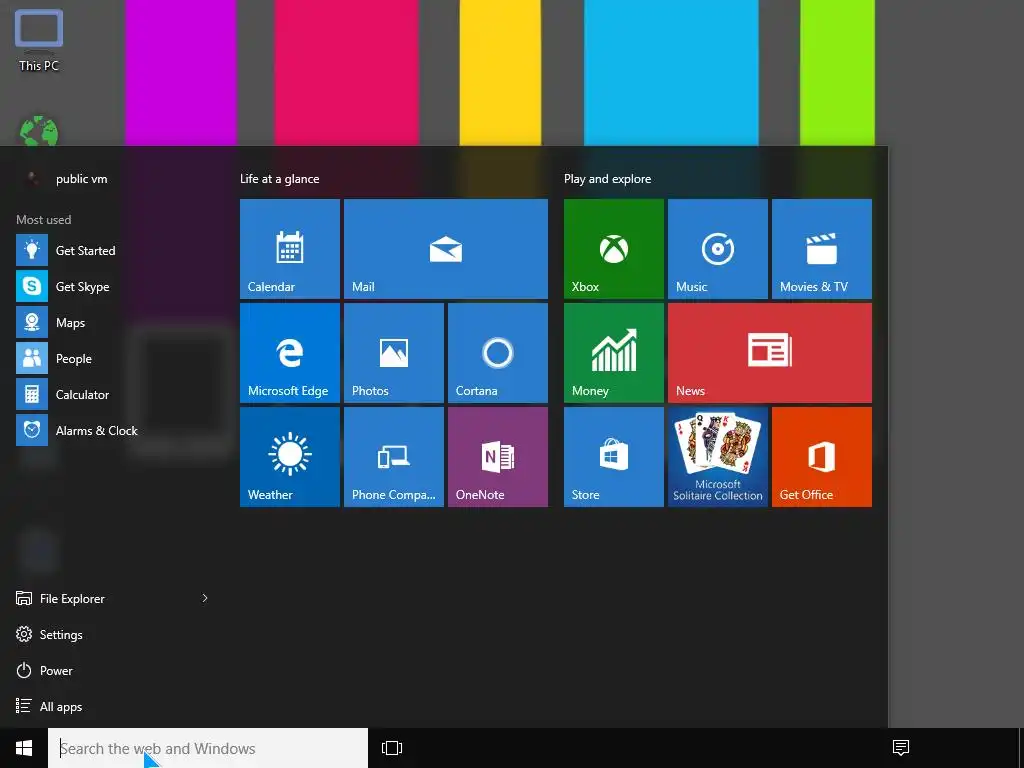The width and height of the screenshot is (1024, 768).
Task: Click the Life at a glance group header
Action: (x=280, y=178)
